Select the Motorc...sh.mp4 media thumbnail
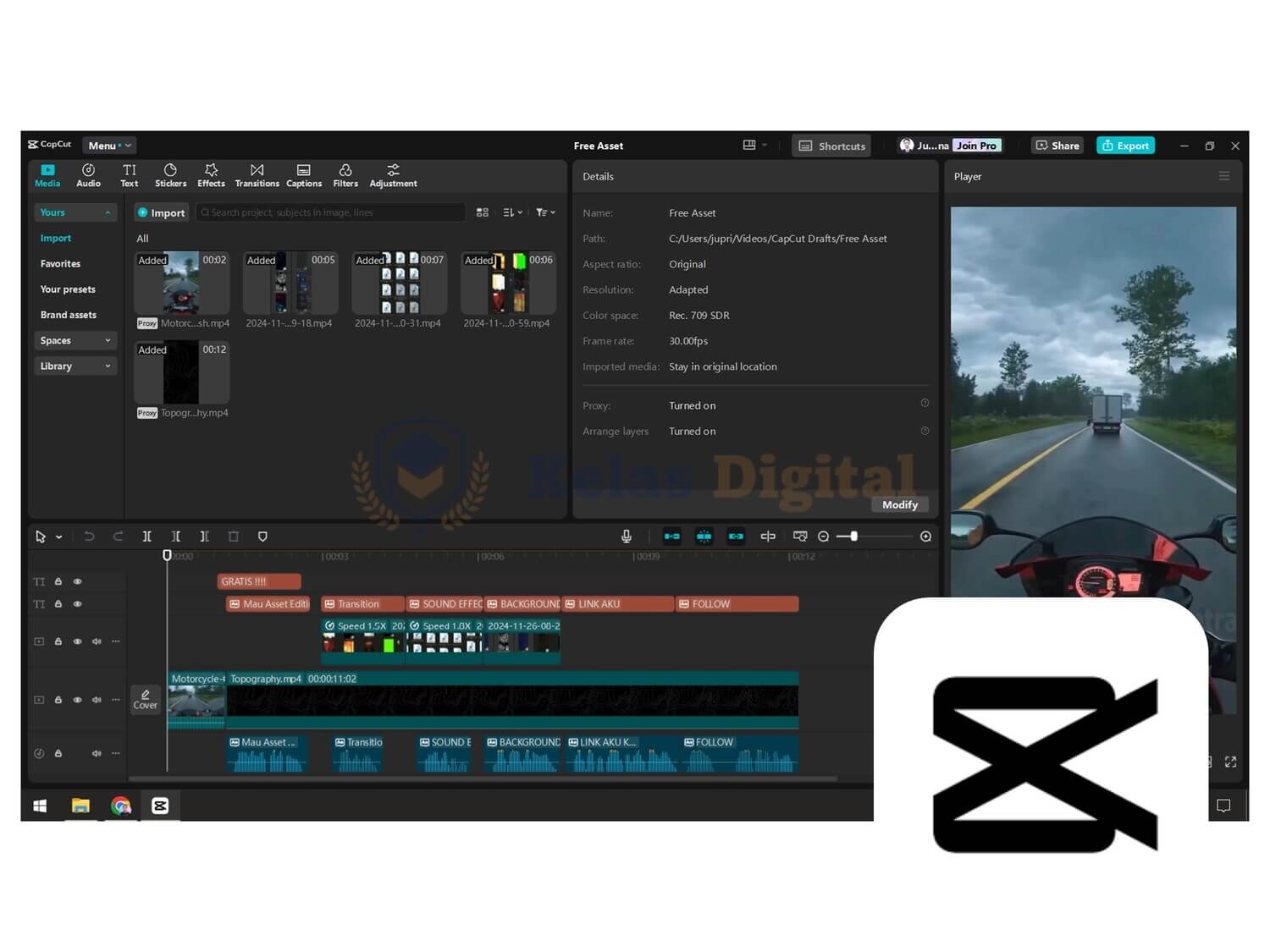 (182, 283)
